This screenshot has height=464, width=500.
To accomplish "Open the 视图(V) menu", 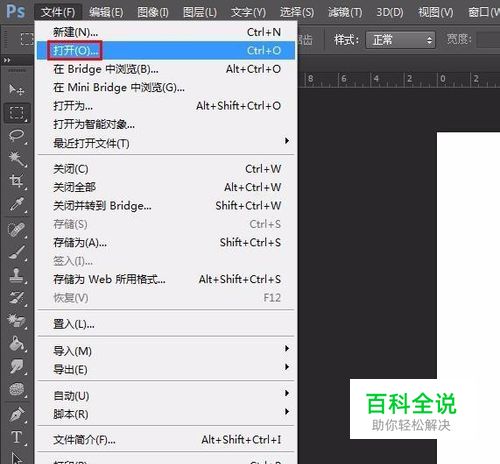I will click(x=436, y=12).
